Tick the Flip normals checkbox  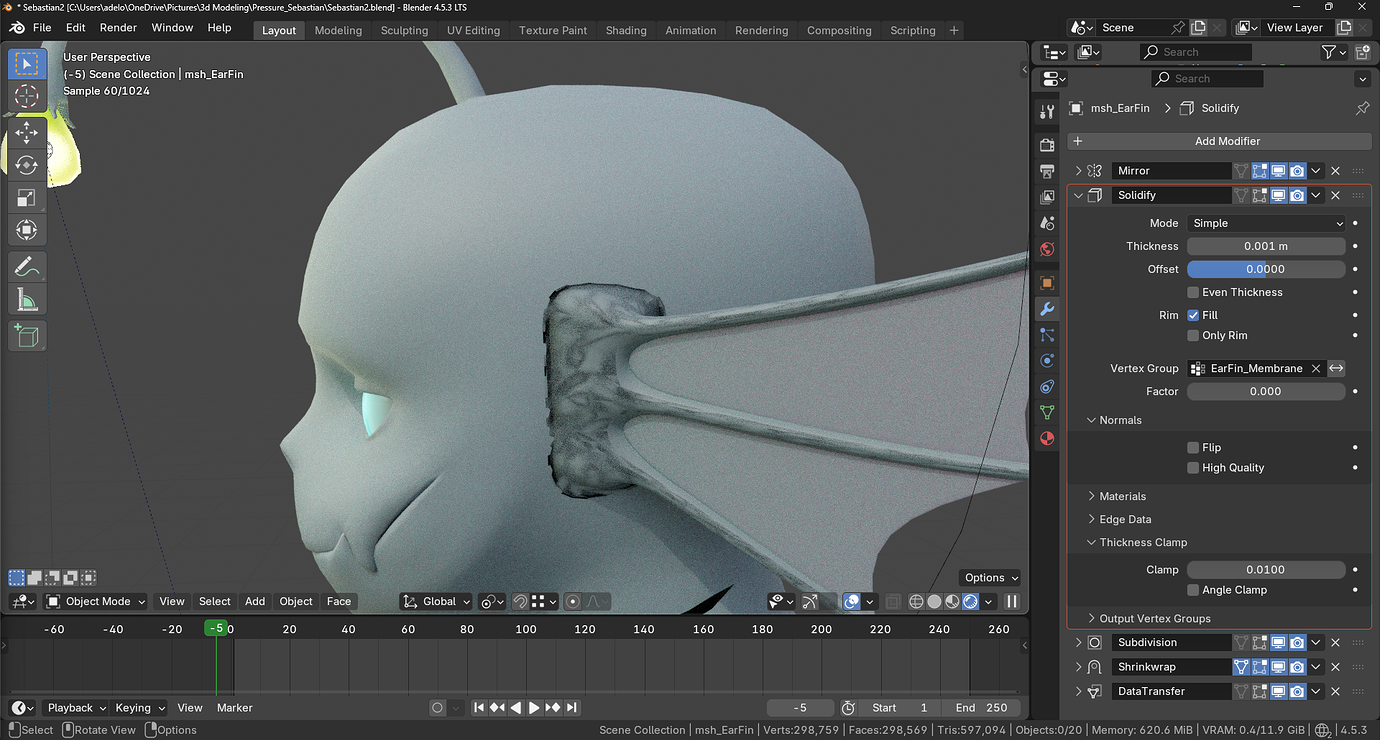point(1193,447)
